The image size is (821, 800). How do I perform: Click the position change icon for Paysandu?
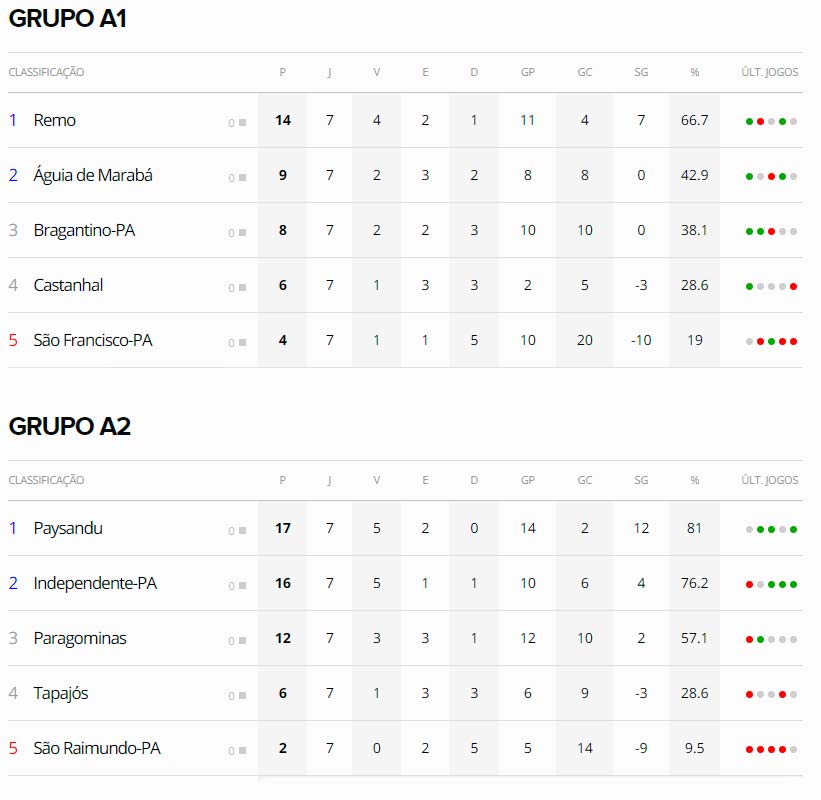pos(242,530)
